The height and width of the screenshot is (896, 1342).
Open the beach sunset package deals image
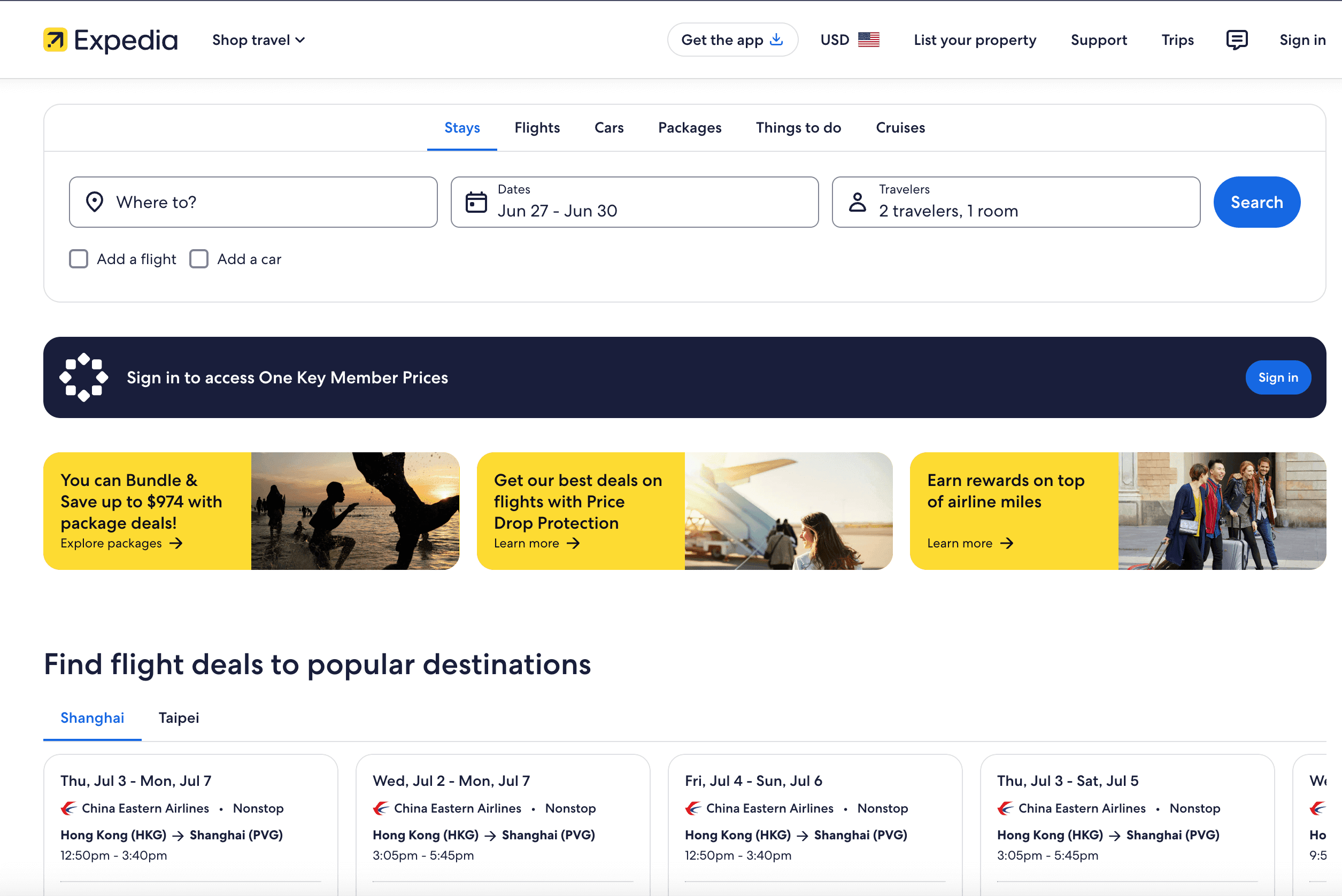pyautogui.click(x=356, y=511)
